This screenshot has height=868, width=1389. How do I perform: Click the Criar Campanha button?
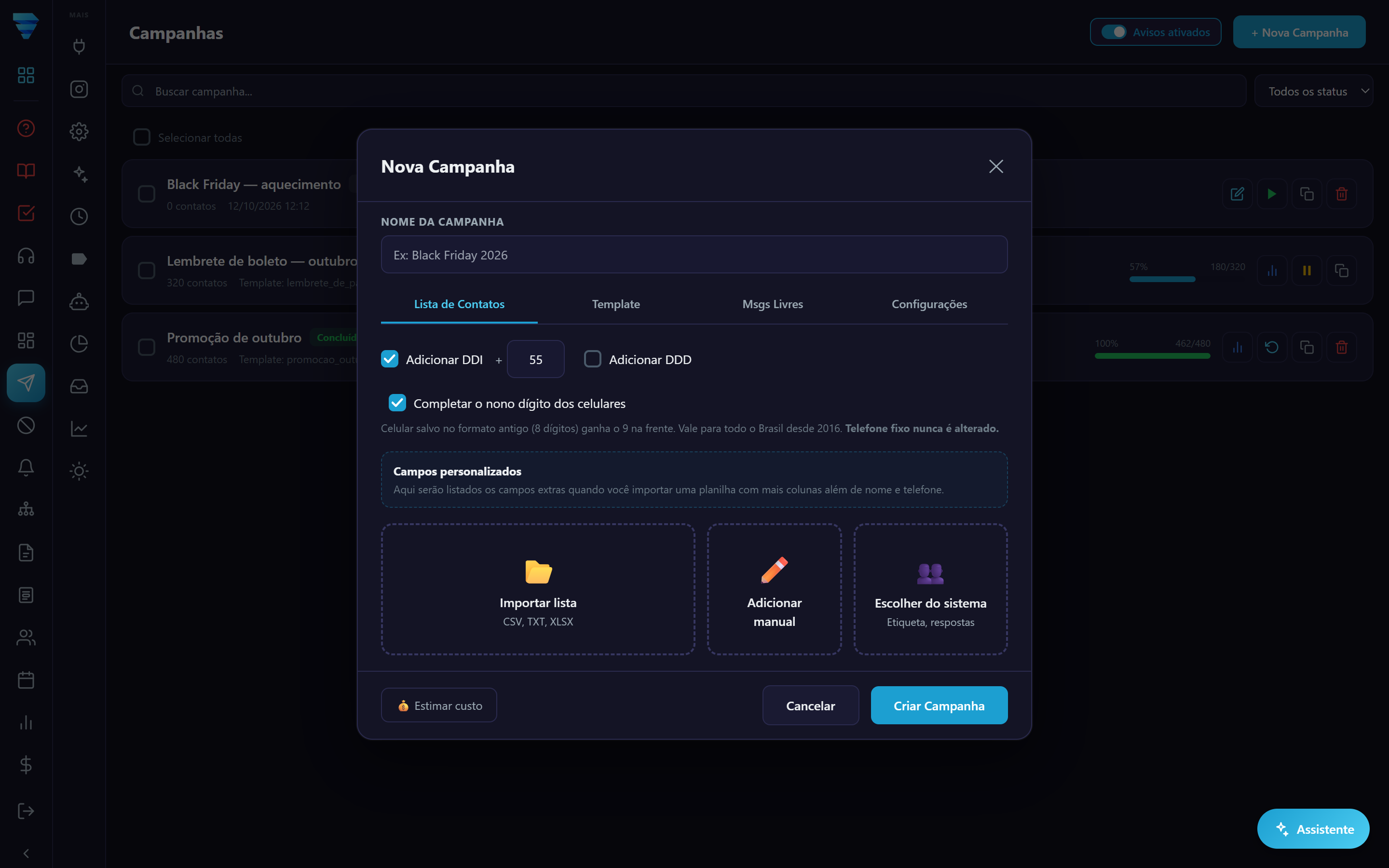[939, 705]
